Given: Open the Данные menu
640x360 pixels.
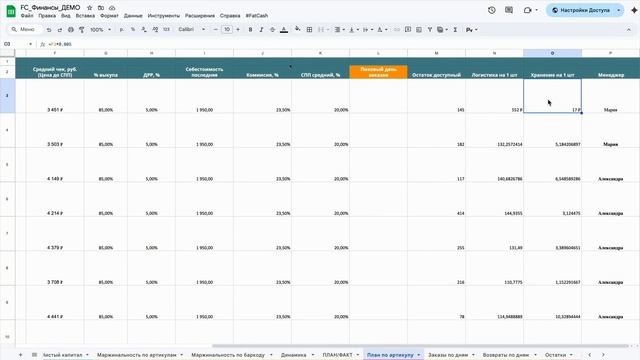Looking at the screenshot, I should pos(133,16).
